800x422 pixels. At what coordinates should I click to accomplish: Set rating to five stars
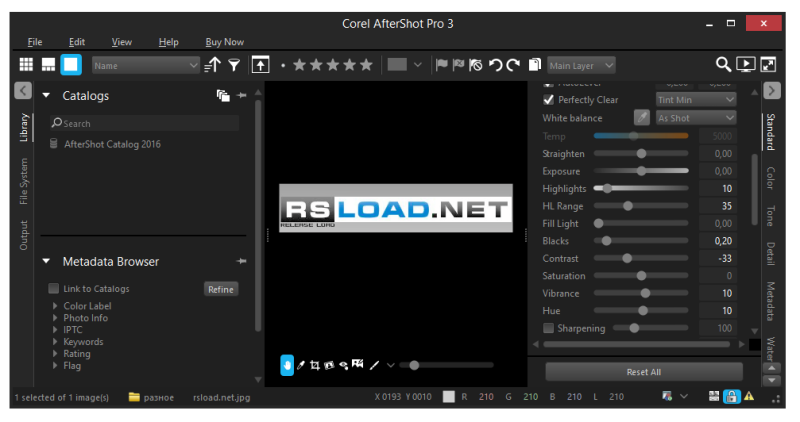(x=366, y=65)
